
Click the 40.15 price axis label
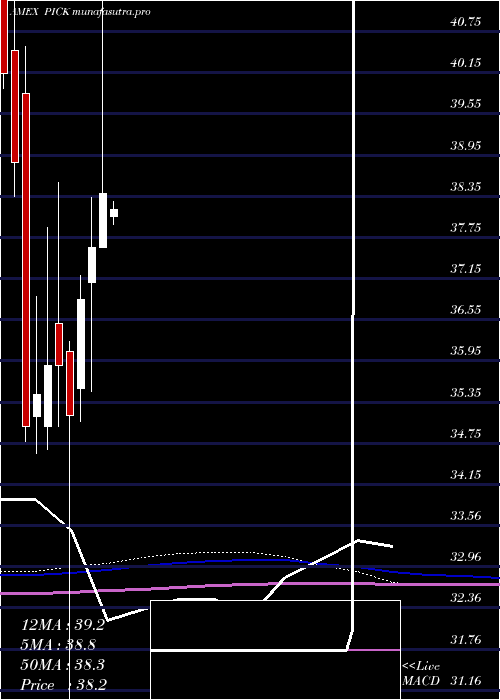pyautogui.click(x=466, y=62)
